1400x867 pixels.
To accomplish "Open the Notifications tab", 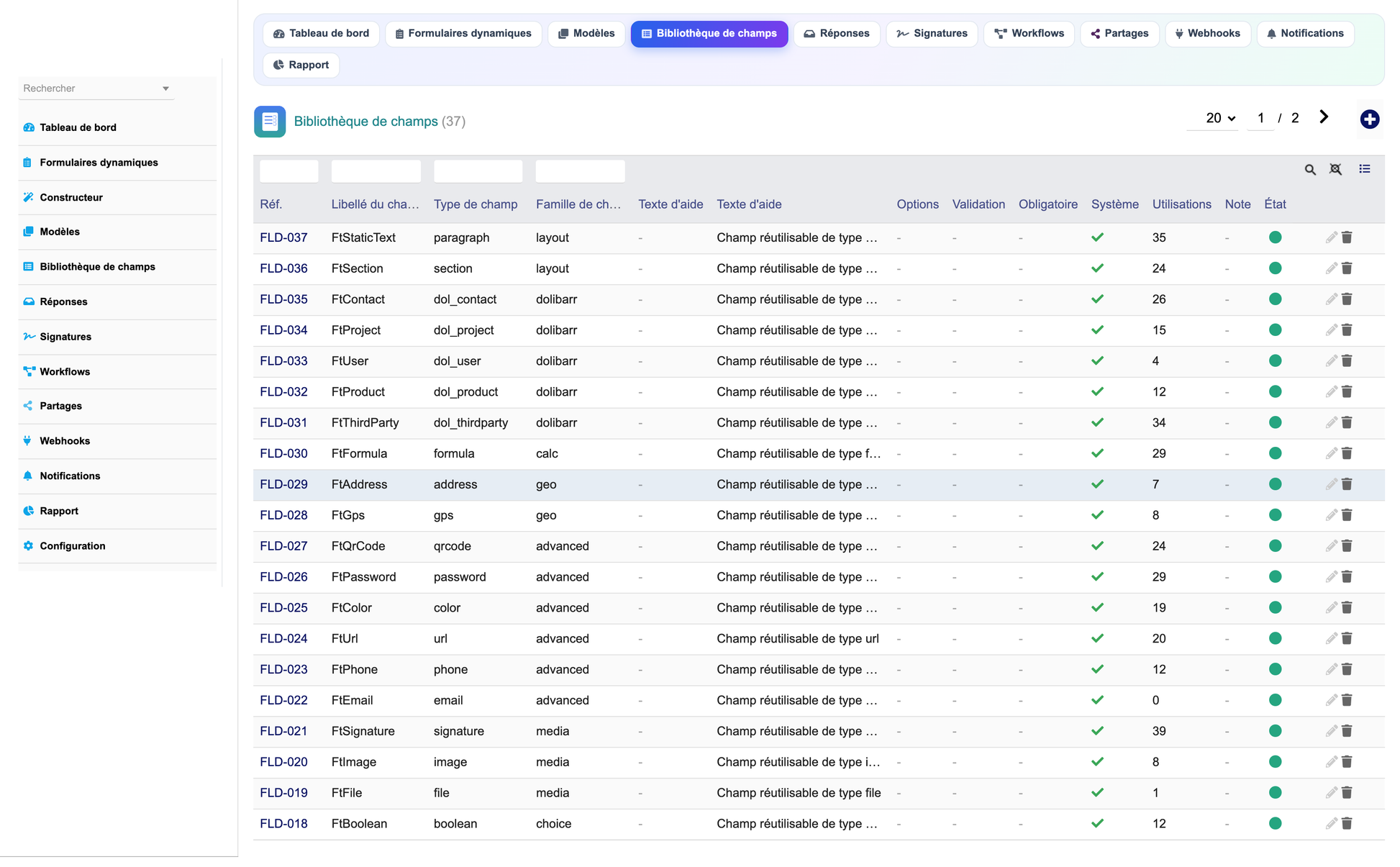I will [1305, 34].
